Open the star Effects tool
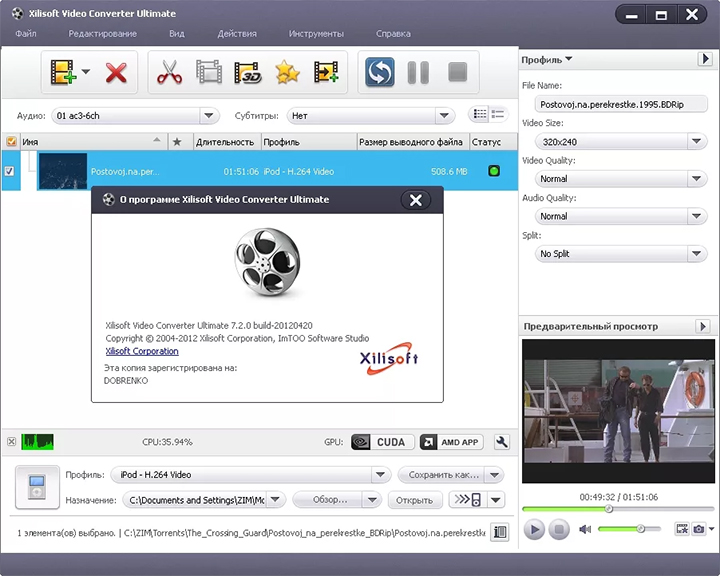Image resolution: width=720 pixels, height=576 pixels. click(287, 72)
